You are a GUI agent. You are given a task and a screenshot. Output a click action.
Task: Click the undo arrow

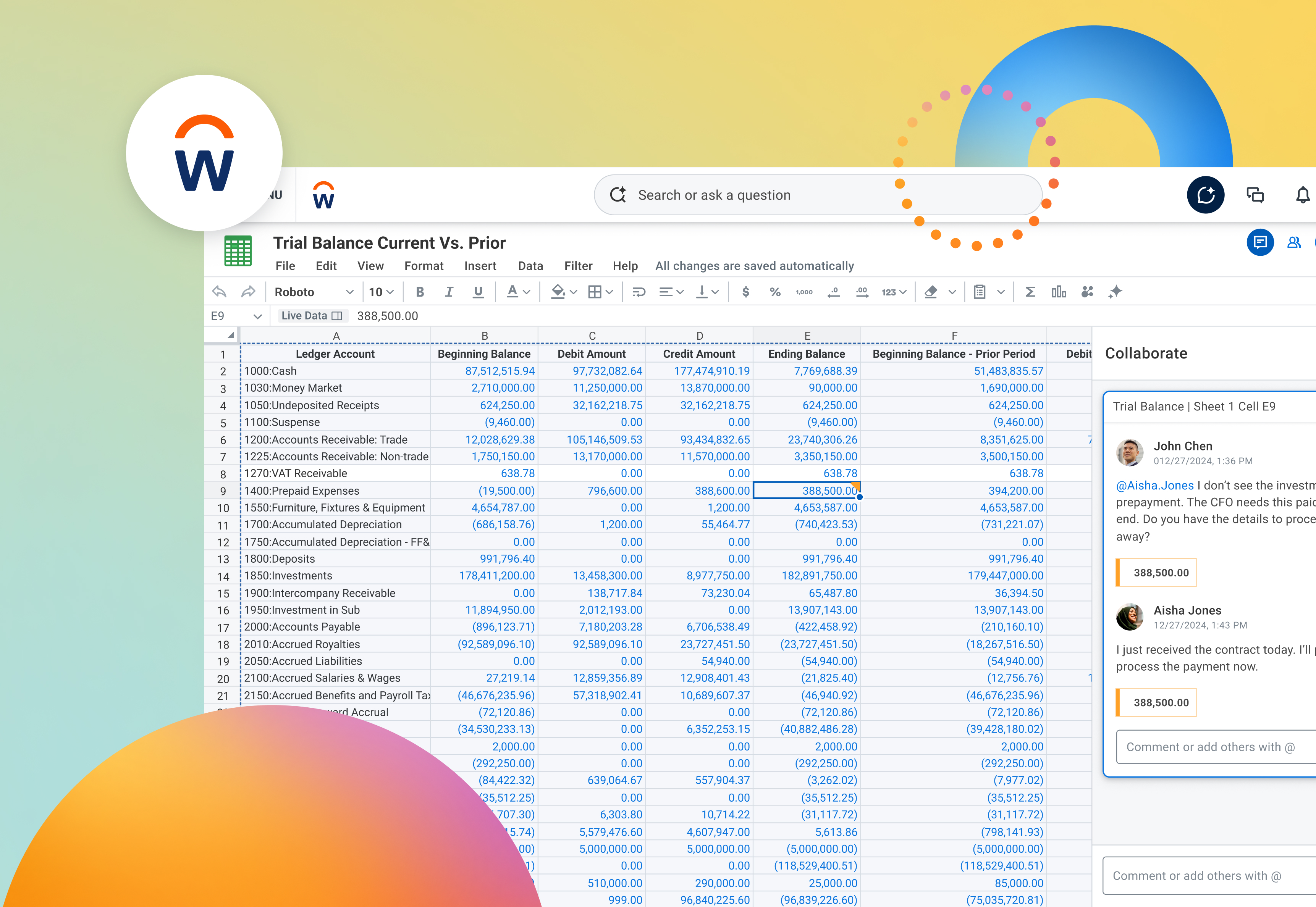coord(220,292)
